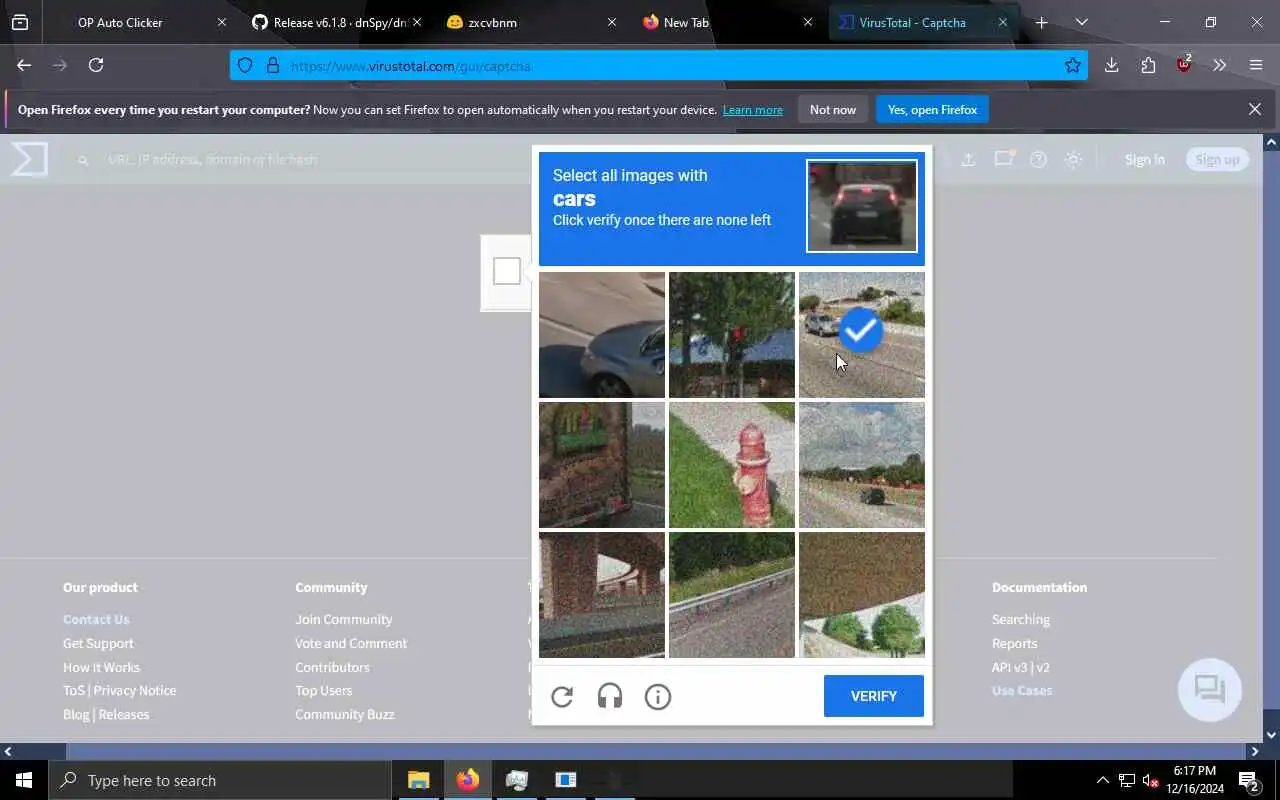Open the uBlock Origin extension icon

coord(1184,65)
